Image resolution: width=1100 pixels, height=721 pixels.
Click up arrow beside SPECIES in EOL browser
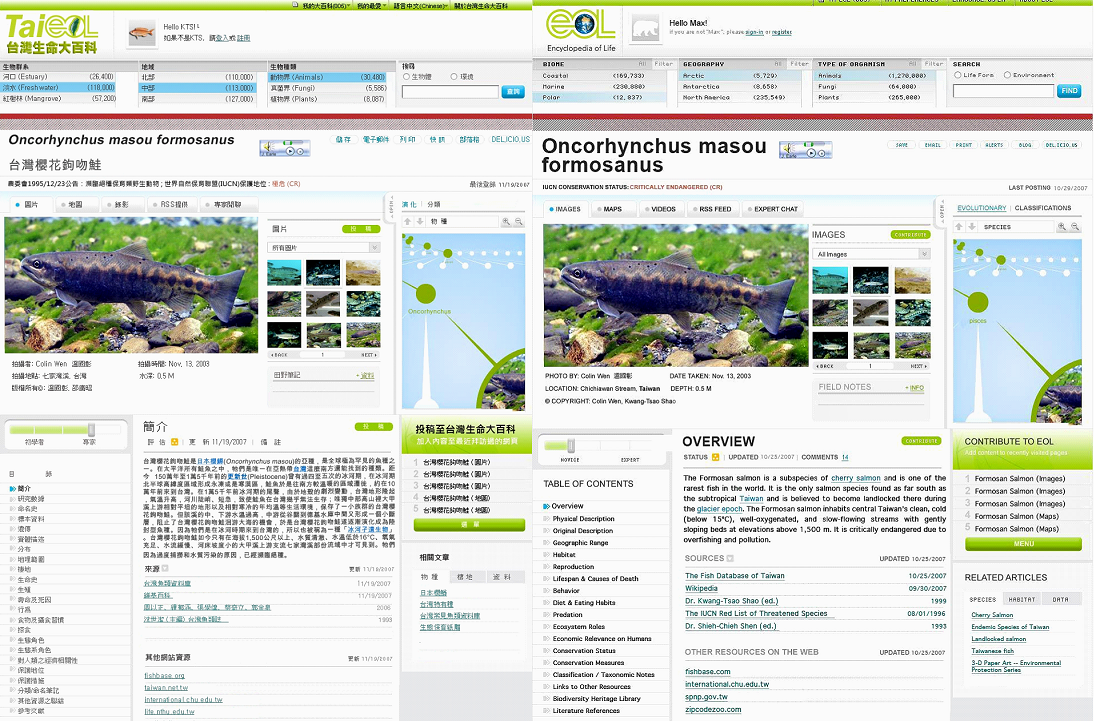(x=960, y=227)
